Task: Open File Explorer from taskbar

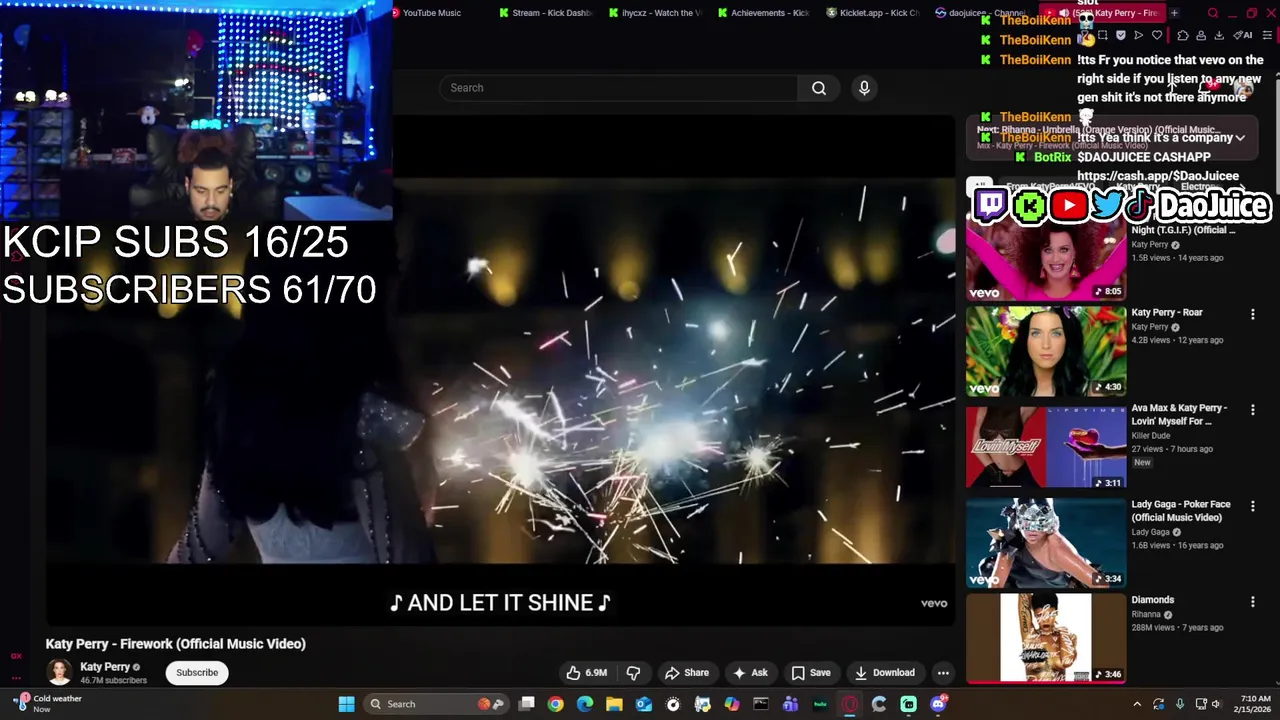Action: [614, 704]
